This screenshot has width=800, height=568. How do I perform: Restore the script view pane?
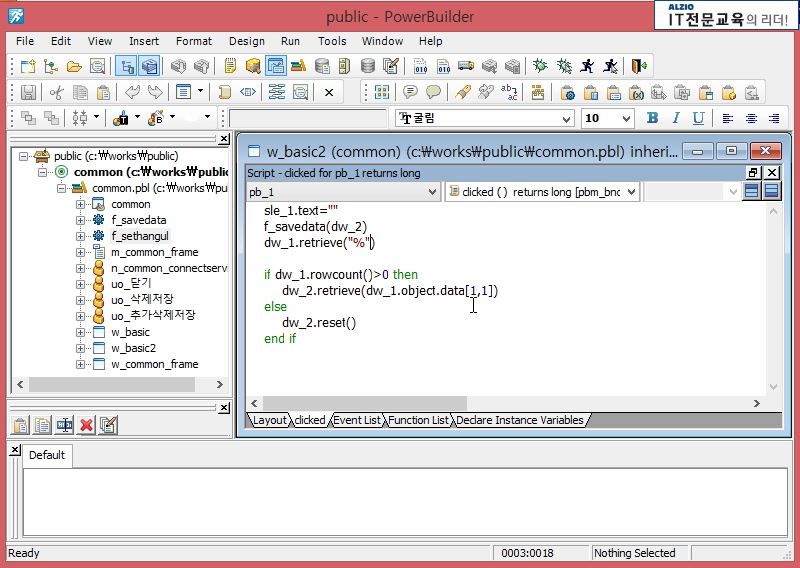tap(753, 172)
